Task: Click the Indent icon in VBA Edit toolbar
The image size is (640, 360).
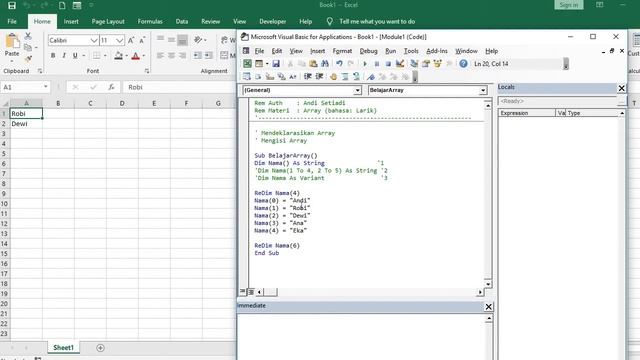Action: click(x=308, y=76)
